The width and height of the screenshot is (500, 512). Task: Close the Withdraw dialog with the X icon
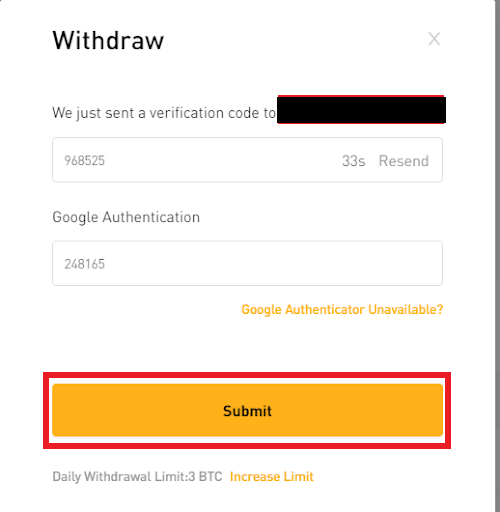click(434, 39)
